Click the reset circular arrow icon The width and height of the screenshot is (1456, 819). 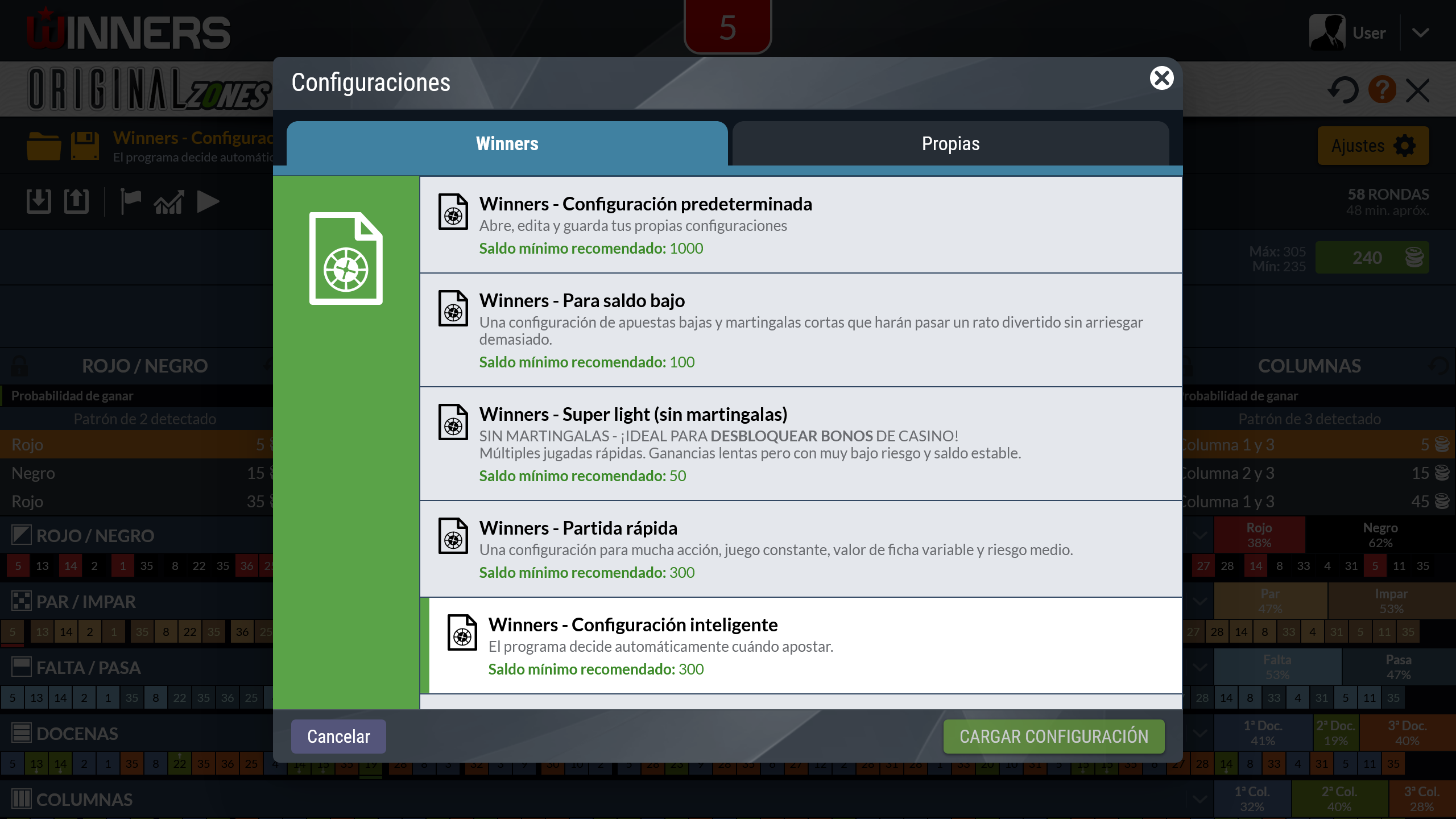point(1343,90)
